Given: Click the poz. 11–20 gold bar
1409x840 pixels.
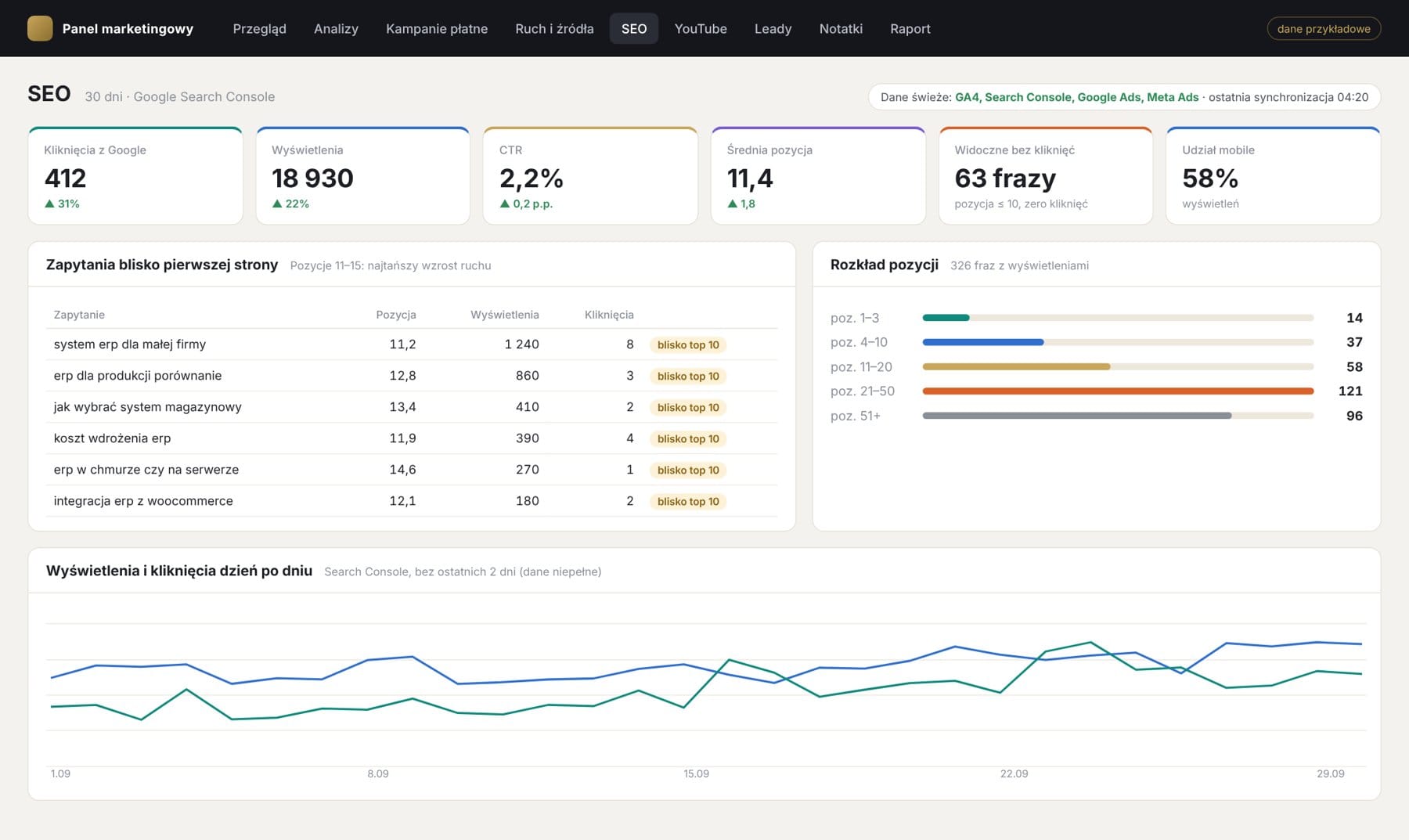Looking at the screenshot, I should pyautogui.click(x=1016, y=366).
